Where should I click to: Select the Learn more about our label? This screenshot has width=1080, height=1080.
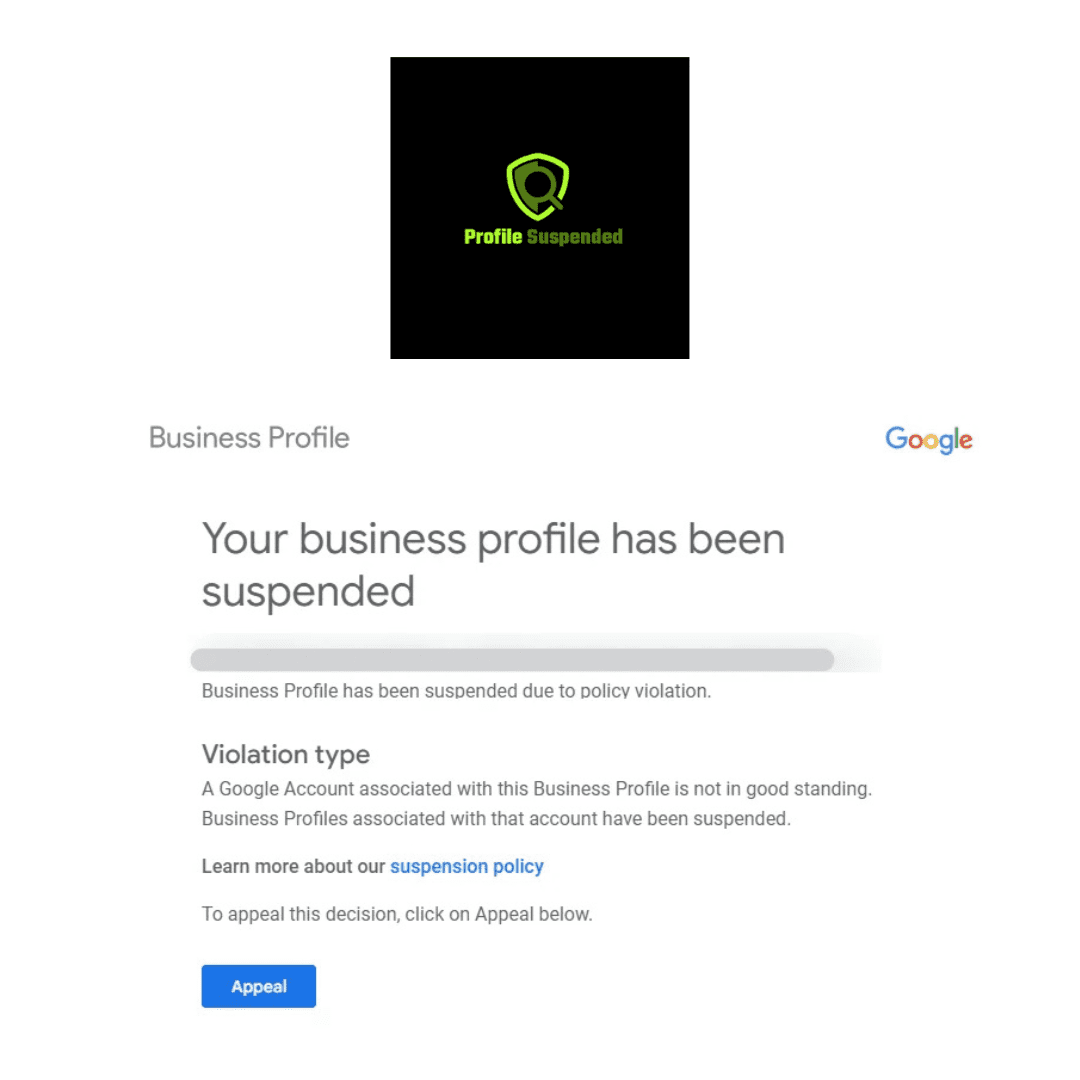click(x=294, y=866)
